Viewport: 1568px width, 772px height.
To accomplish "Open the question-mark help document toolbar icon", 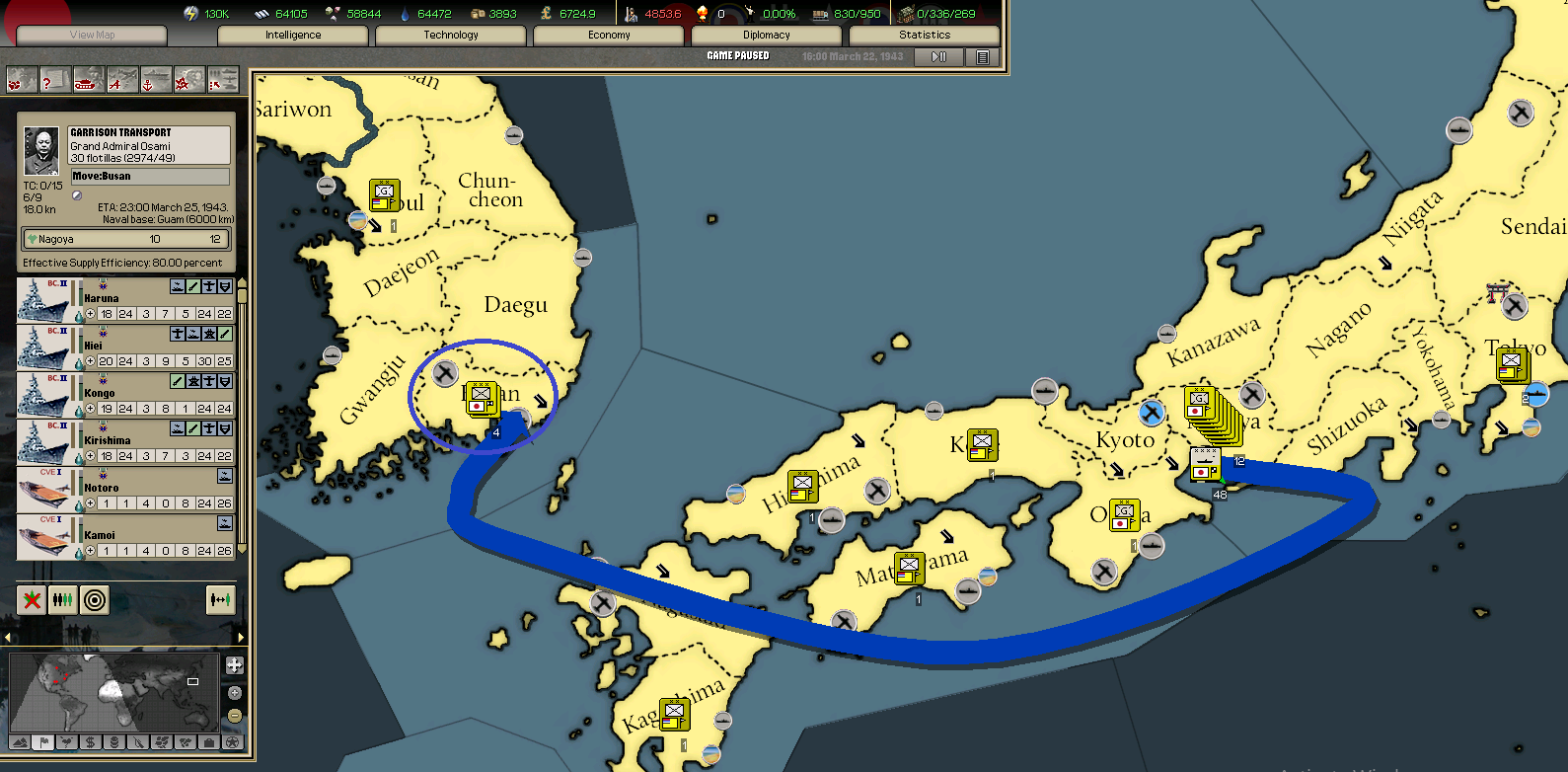I will coord(55,80).
